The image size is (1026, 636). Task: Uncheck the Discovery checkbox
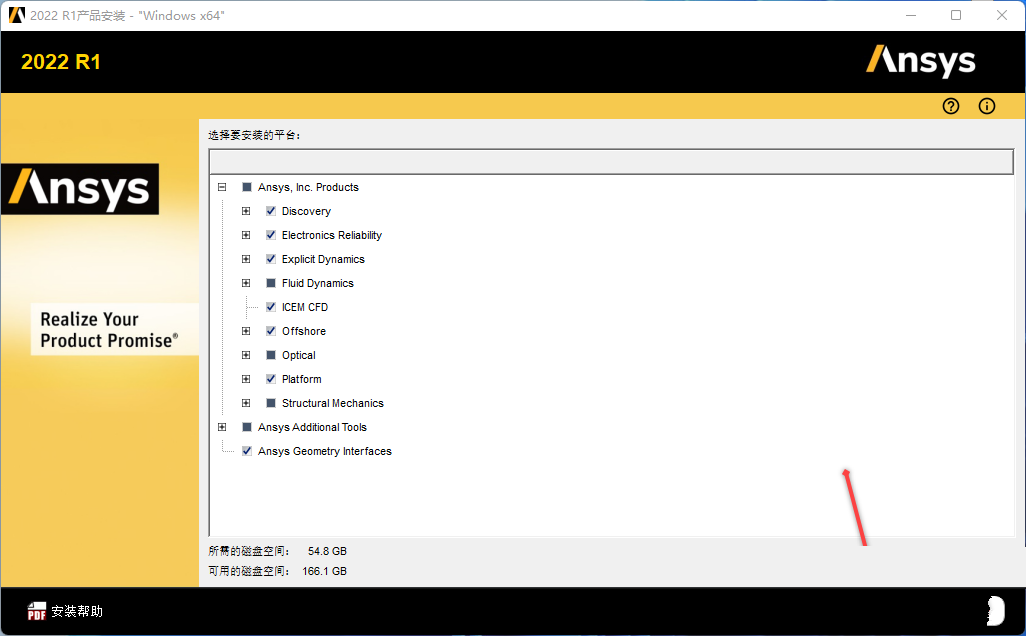271,211
